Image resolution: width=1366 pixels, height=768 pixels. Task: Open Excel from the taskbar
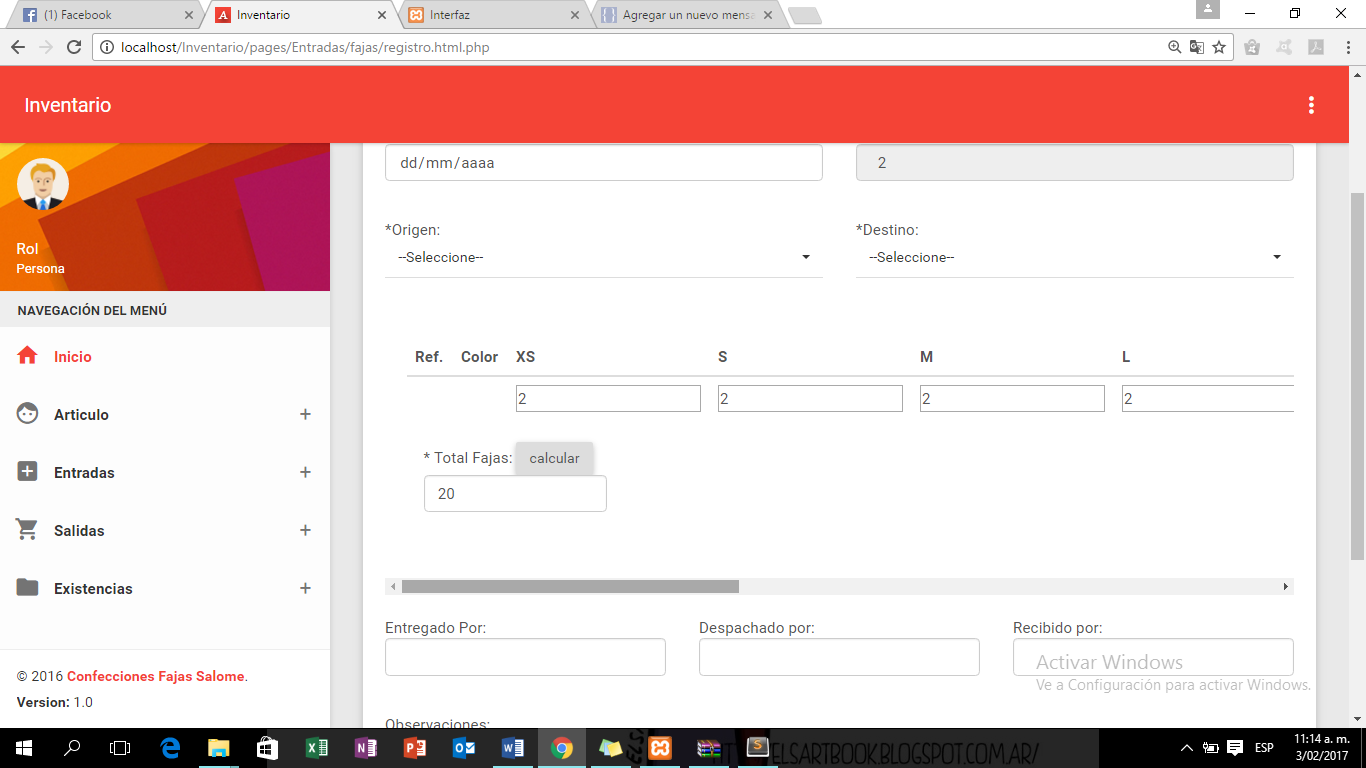coord(316,748)
